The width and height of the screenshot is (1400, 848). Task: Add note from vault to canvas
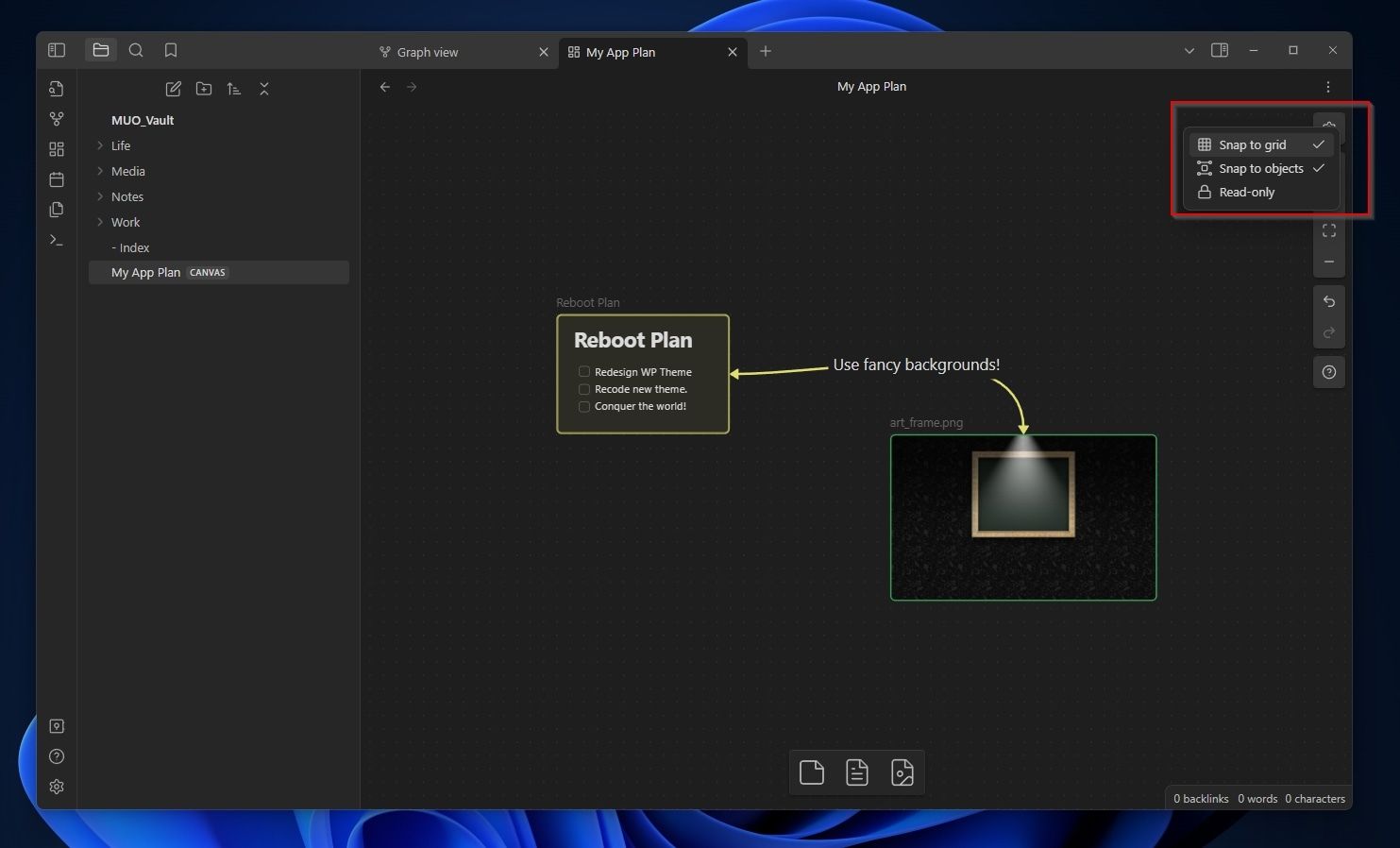click(857, 772)
